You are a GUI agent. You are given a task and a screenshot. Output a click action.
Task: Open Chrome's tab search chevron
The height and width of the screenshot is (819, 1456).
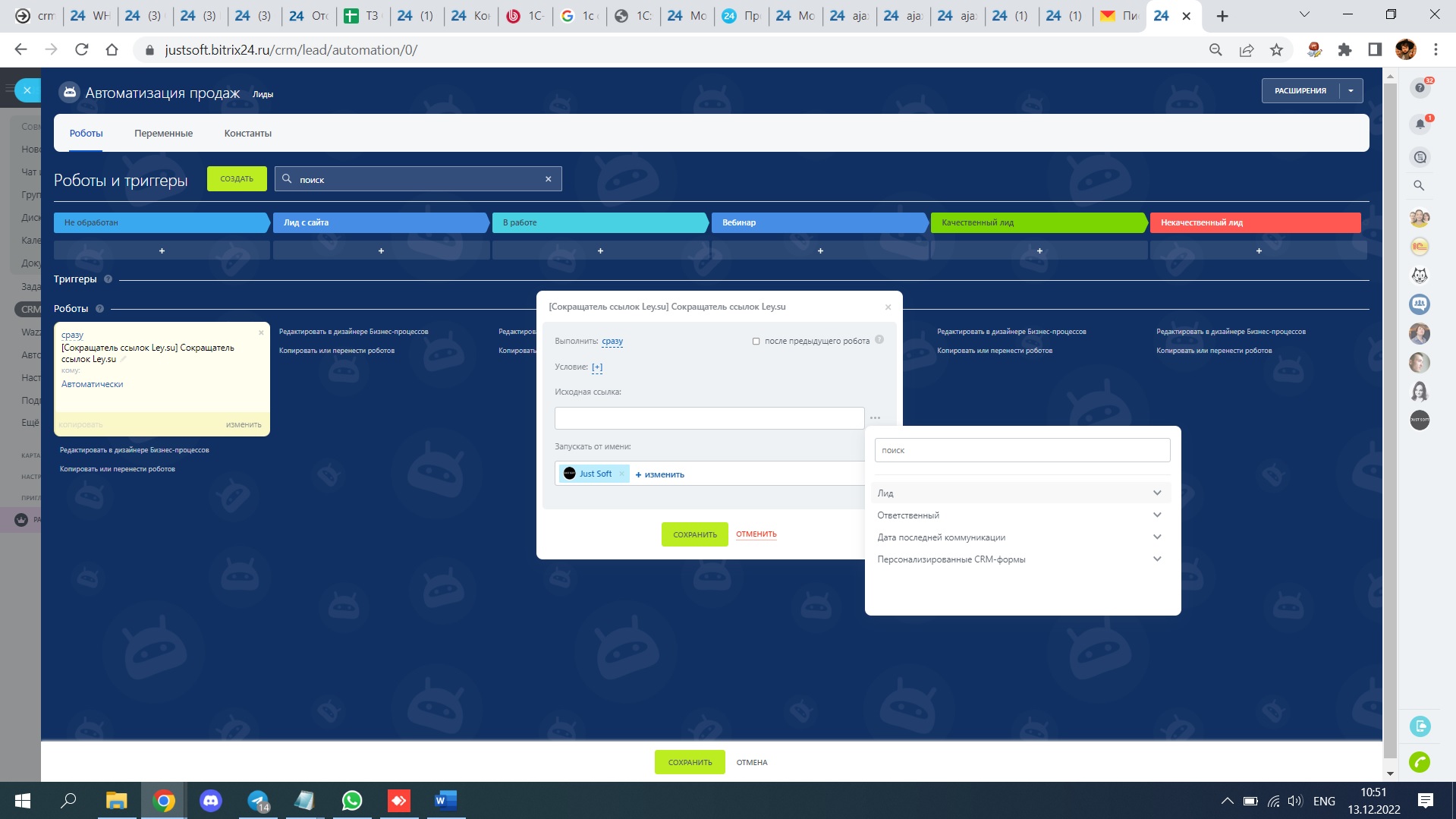pyautogui.click(x=1304, y=15)
